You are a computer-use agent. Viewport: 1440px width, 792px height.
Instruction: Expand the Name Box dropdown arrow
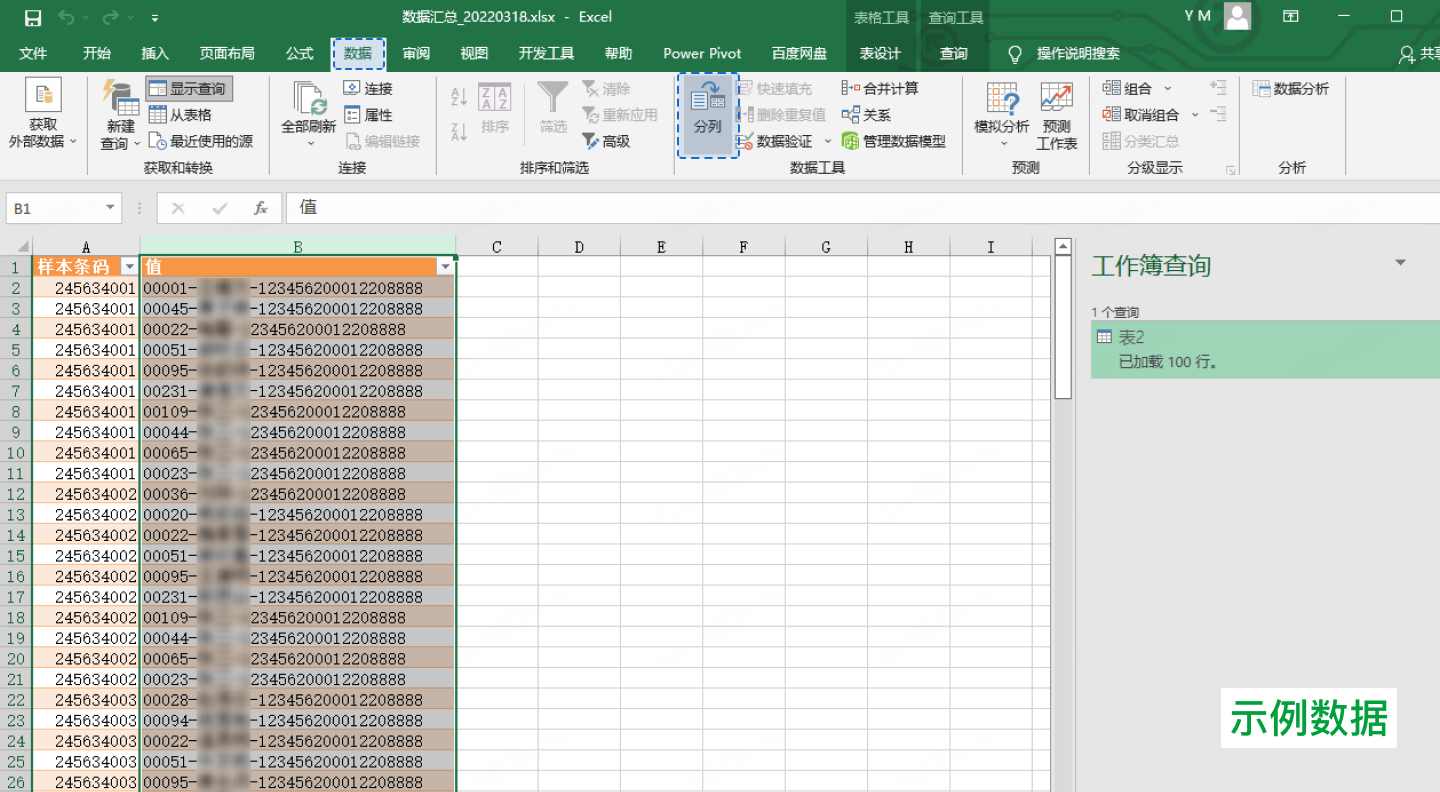[x=111, y=208]
